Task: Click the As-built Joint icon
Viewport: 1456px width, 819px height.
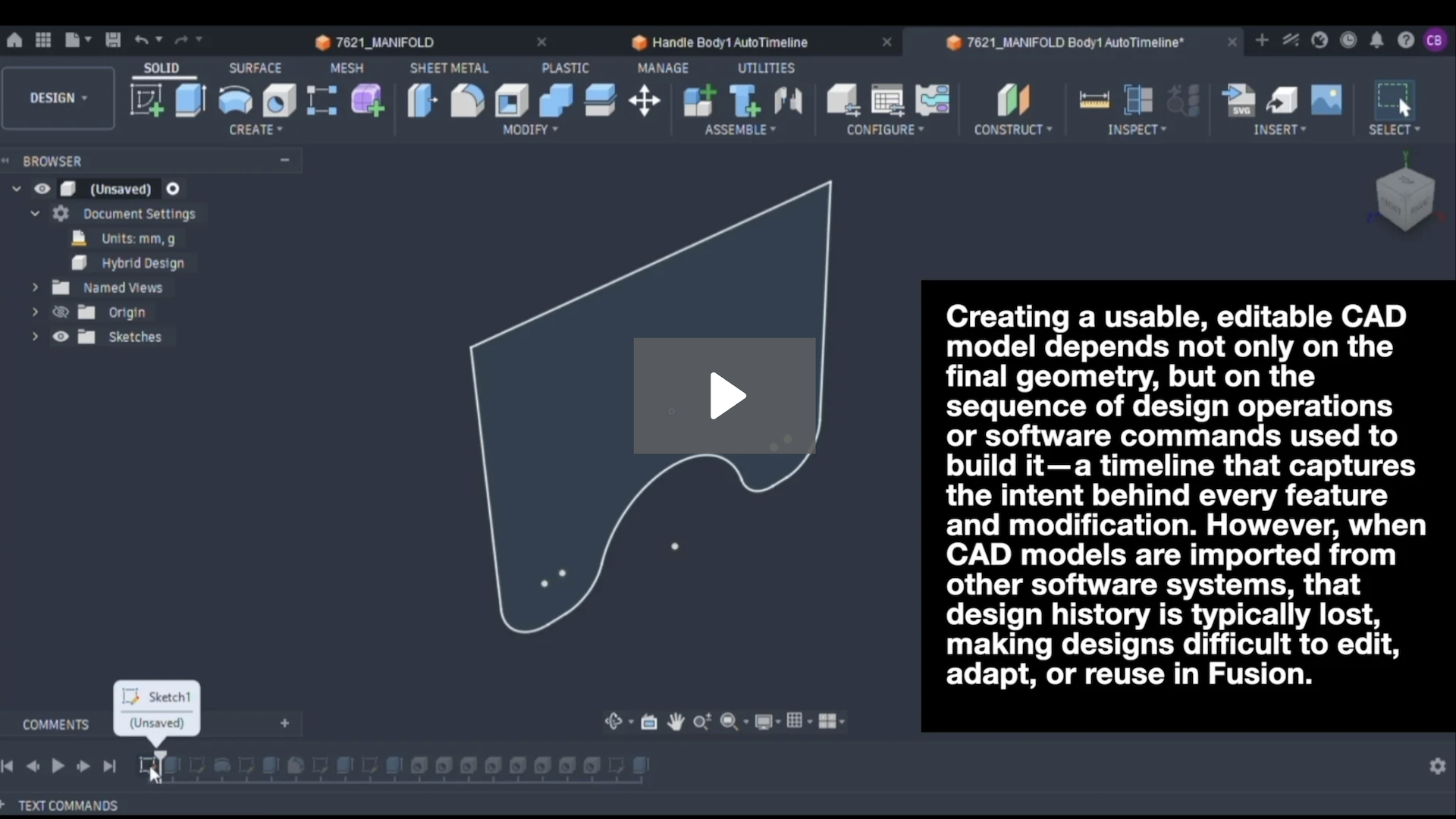Action: (789, 100)
